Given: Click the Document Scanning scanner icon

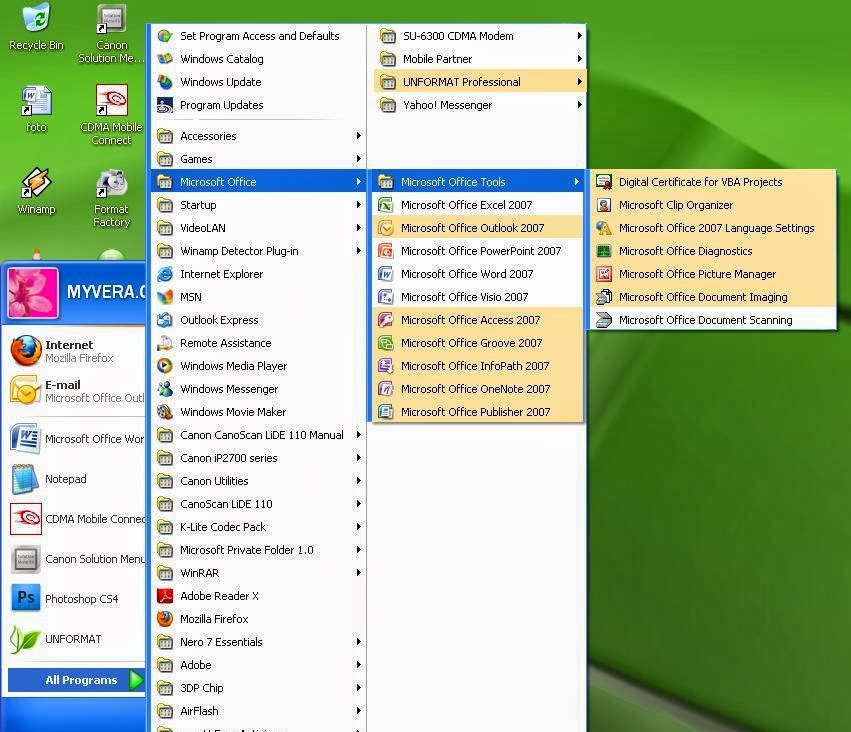Looking at the screenshot, I should 604,320.
